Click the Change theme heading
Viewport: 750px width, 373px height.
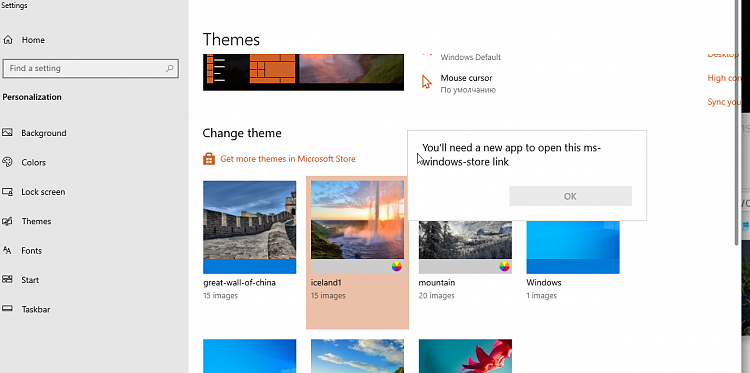(x=242, y=133)
